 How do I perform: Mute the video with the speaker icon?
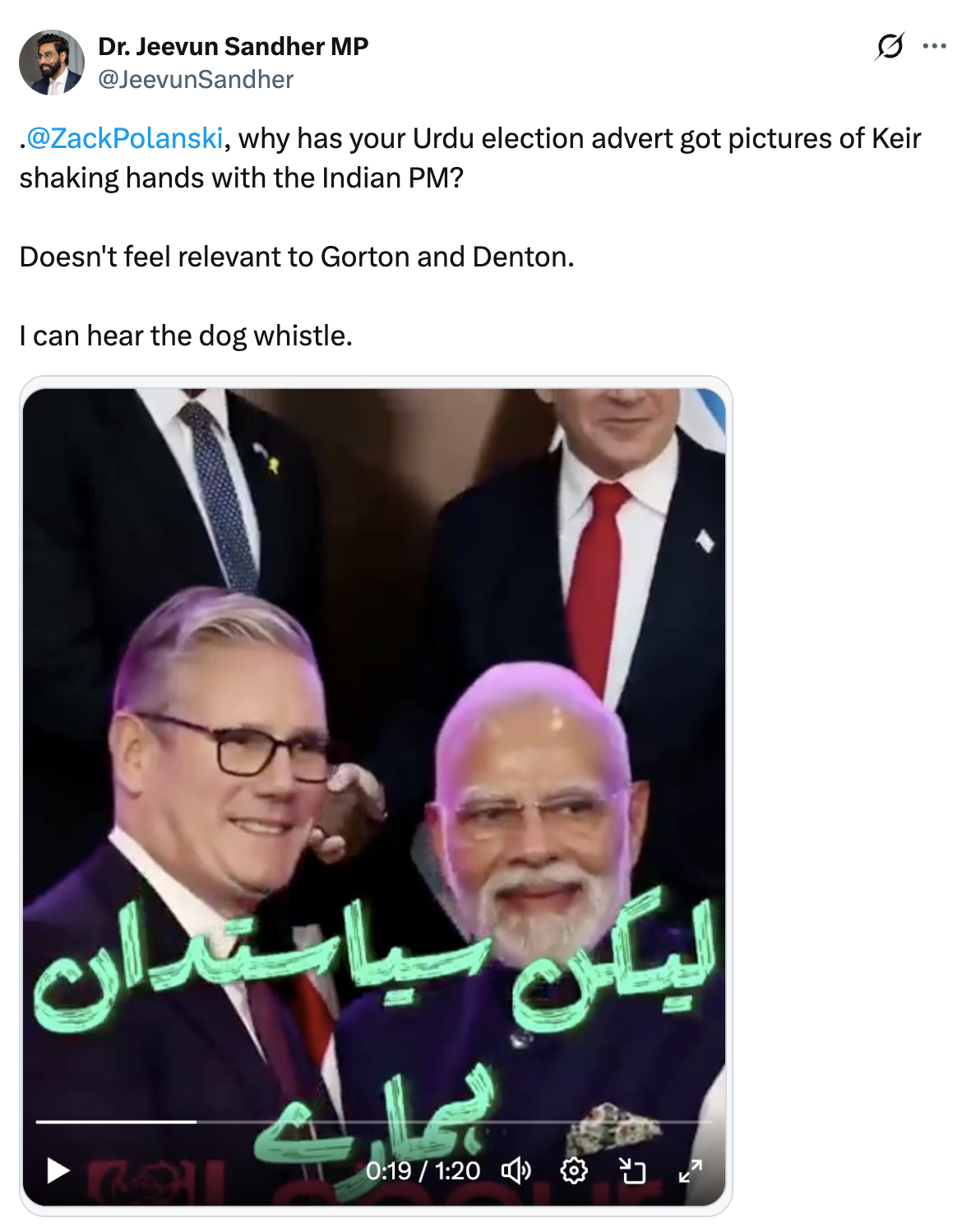click(516, 1169)
